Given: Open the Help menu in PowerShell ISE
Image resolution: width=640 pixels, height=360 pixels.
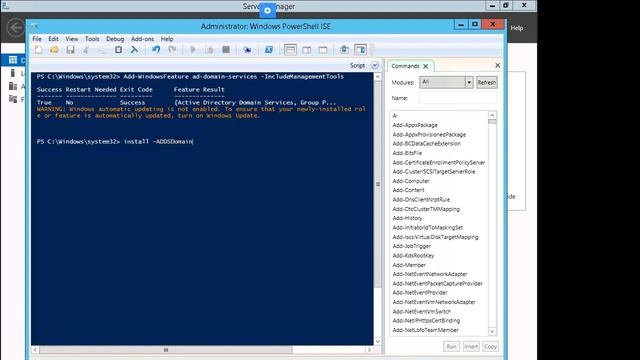Looking at the screenshot, I should pos(167,39).
